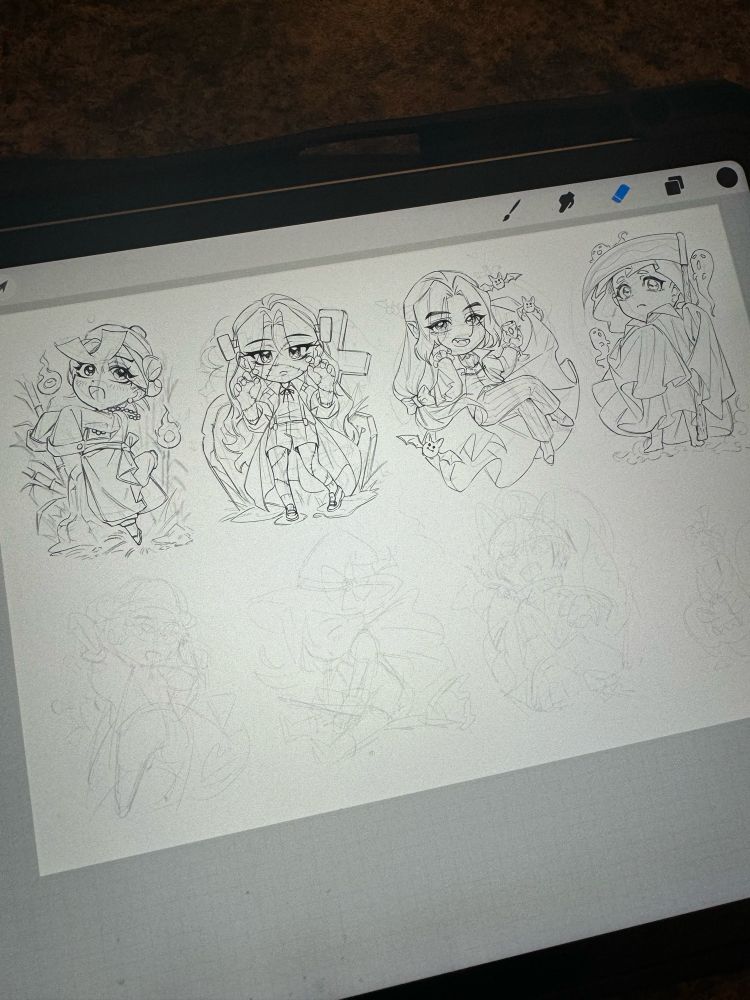
Task: Select the Brush tool in Procreate
Action: click(x=511, y=210)
